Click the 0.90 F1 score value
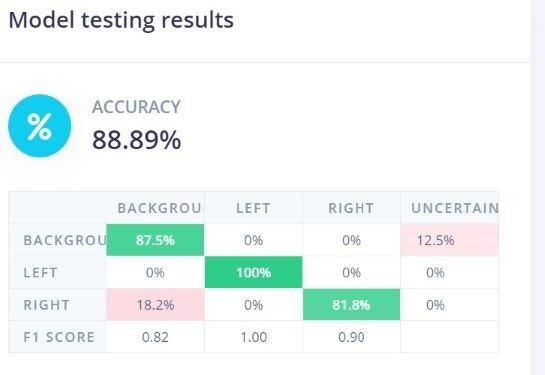Screen dimensions: 545x375 point(351,337)
